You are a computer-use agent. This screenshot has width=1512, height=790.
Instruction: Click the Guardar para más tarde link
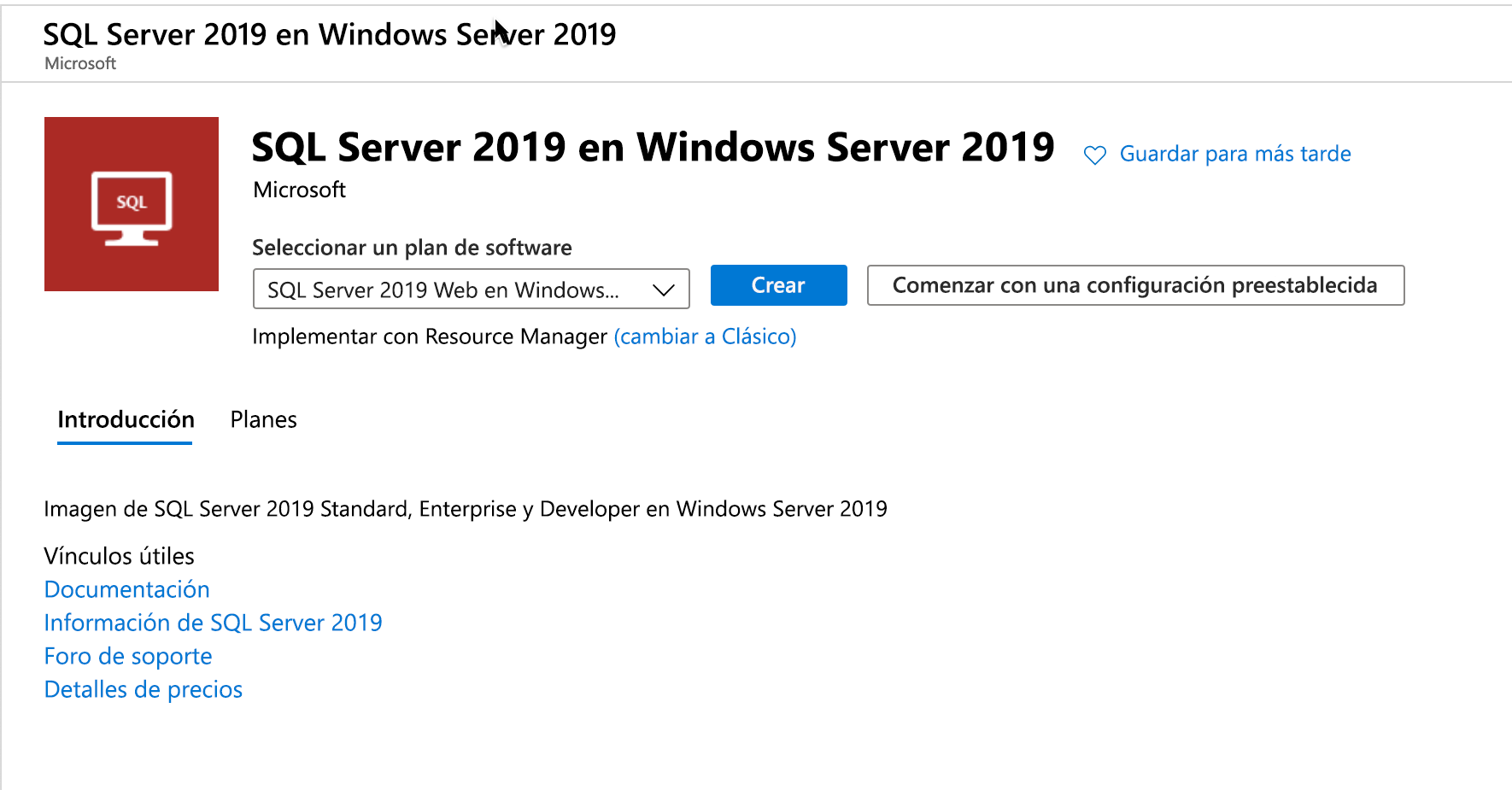click(1234, 154)
